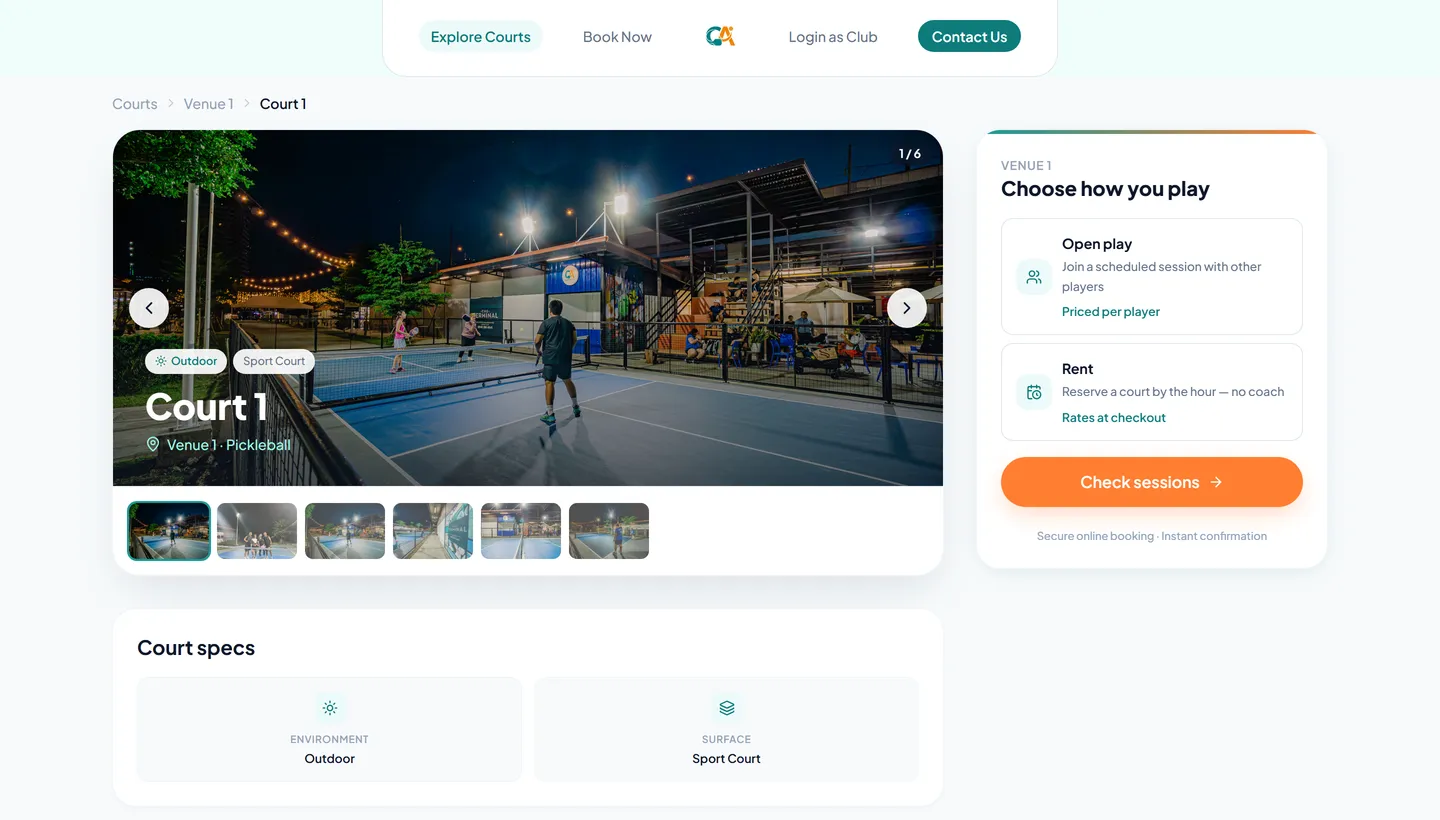This screenshot has width=1440, height=820.
Task: Go to previous photo with left arrow
Action: coord(149,308)
